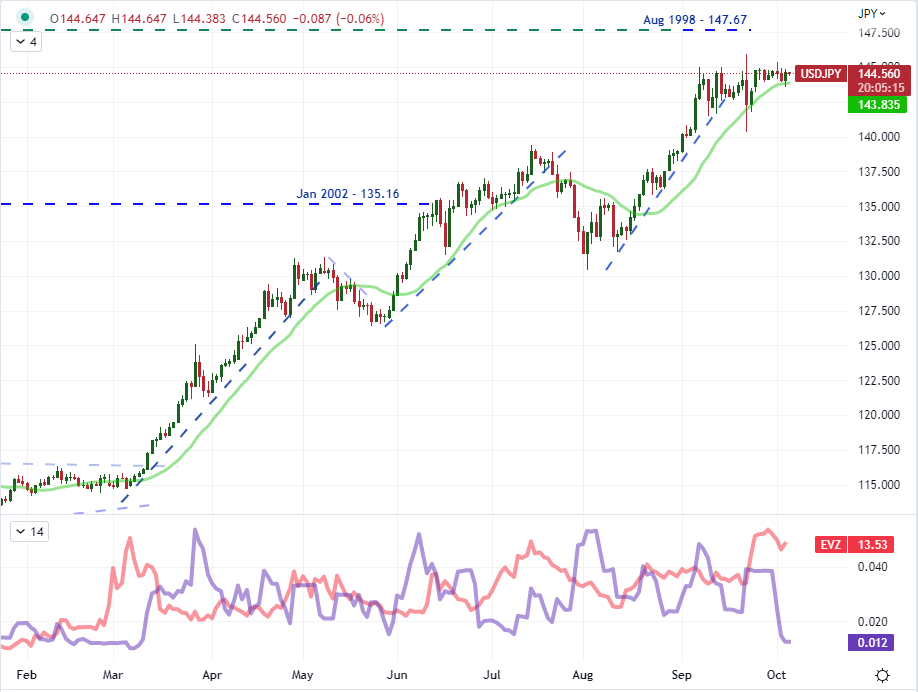
Task: Click the 140.000 price axis label
Action: (879, 136)
